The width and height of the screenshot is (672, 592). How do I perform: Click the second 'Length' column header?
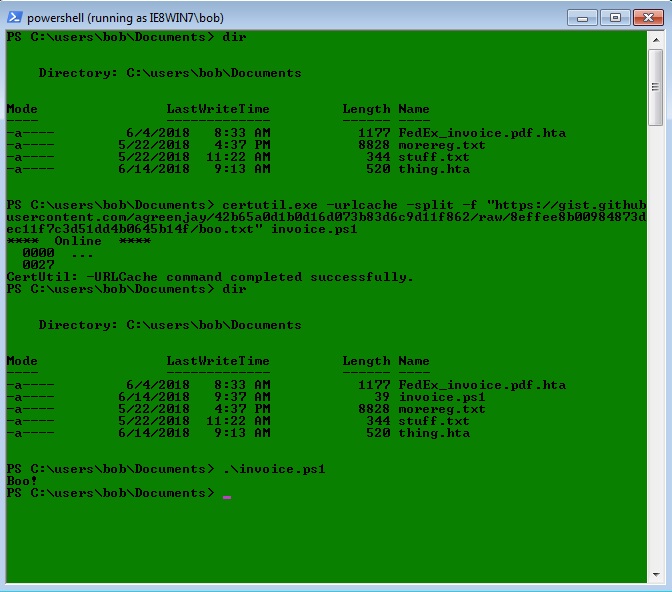pos(366,361)
